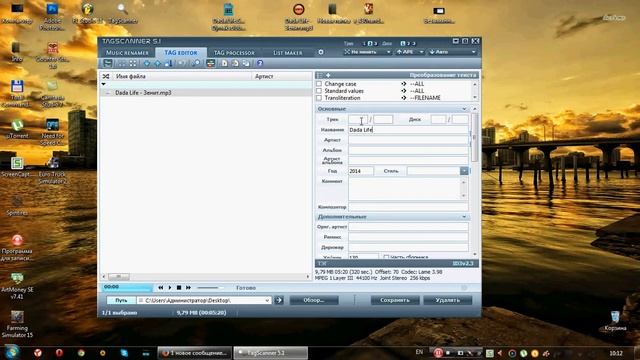The height and width of the screenshot is (360, 640).
Task: Click the multi-page copy toolbar icon
Action: [246, 63]
